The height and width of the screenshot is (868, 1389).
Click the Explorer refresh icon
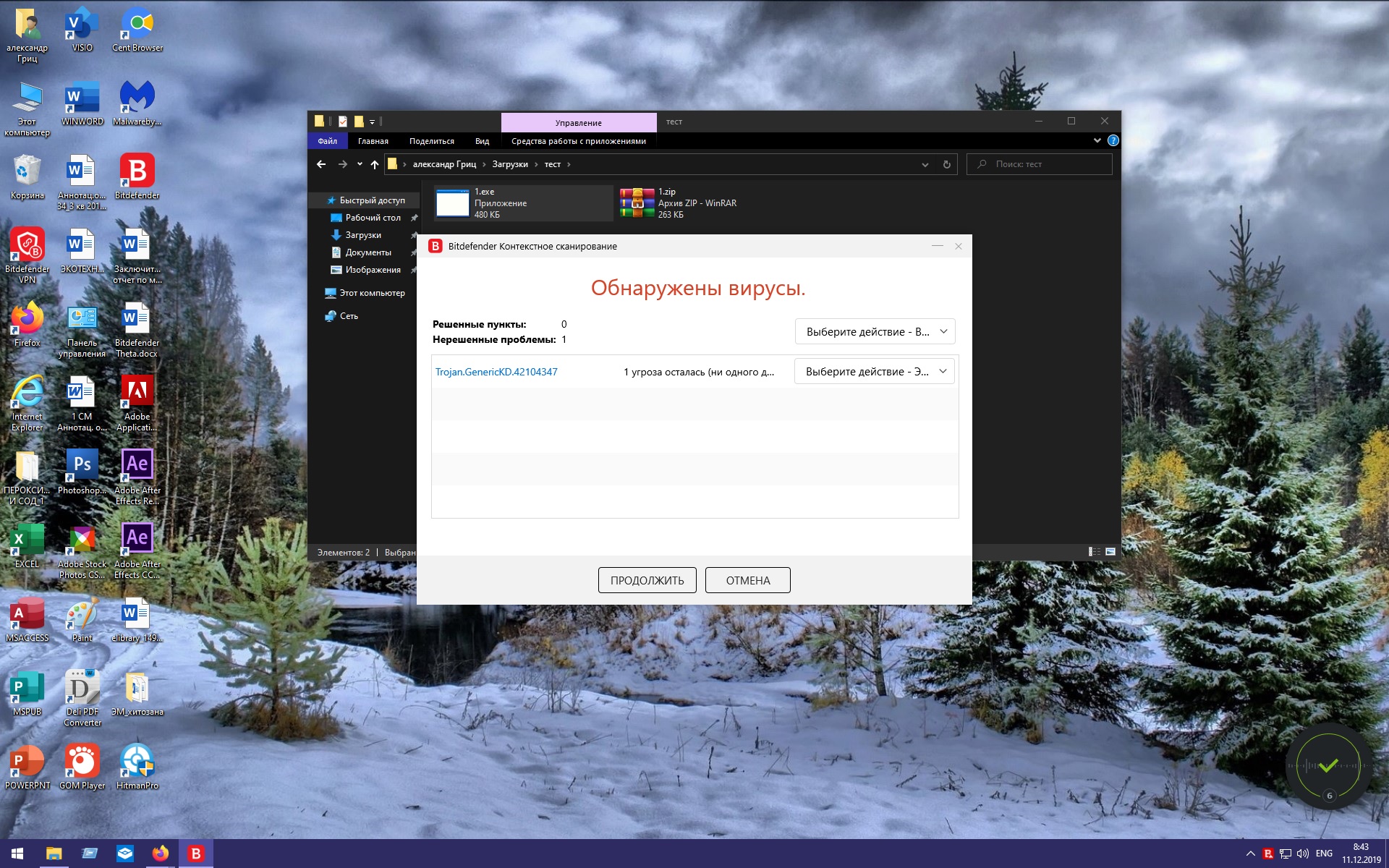click(x=946, y=165)
